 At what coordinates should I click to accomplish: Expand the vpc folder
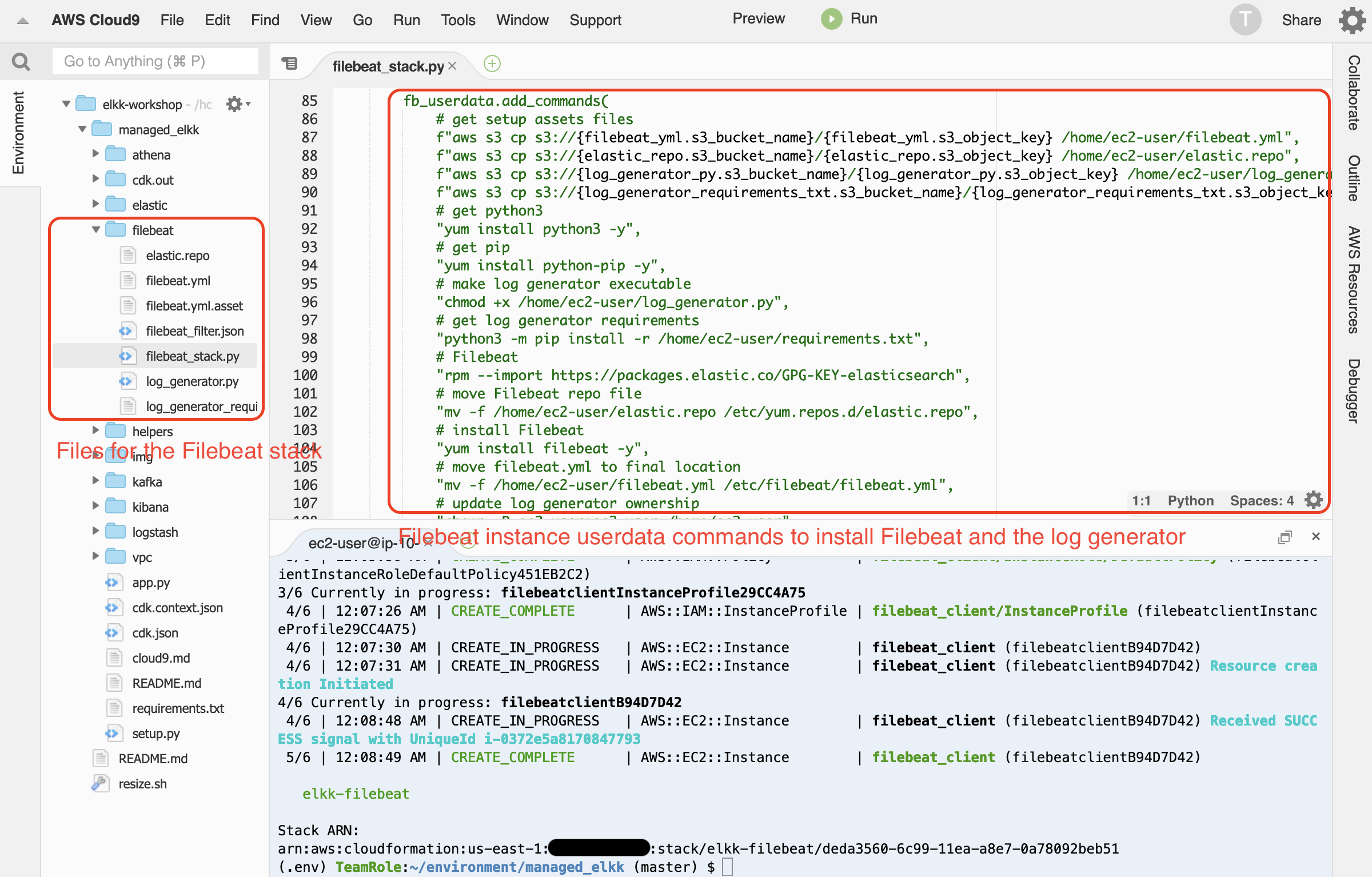[x=95, y=556]
